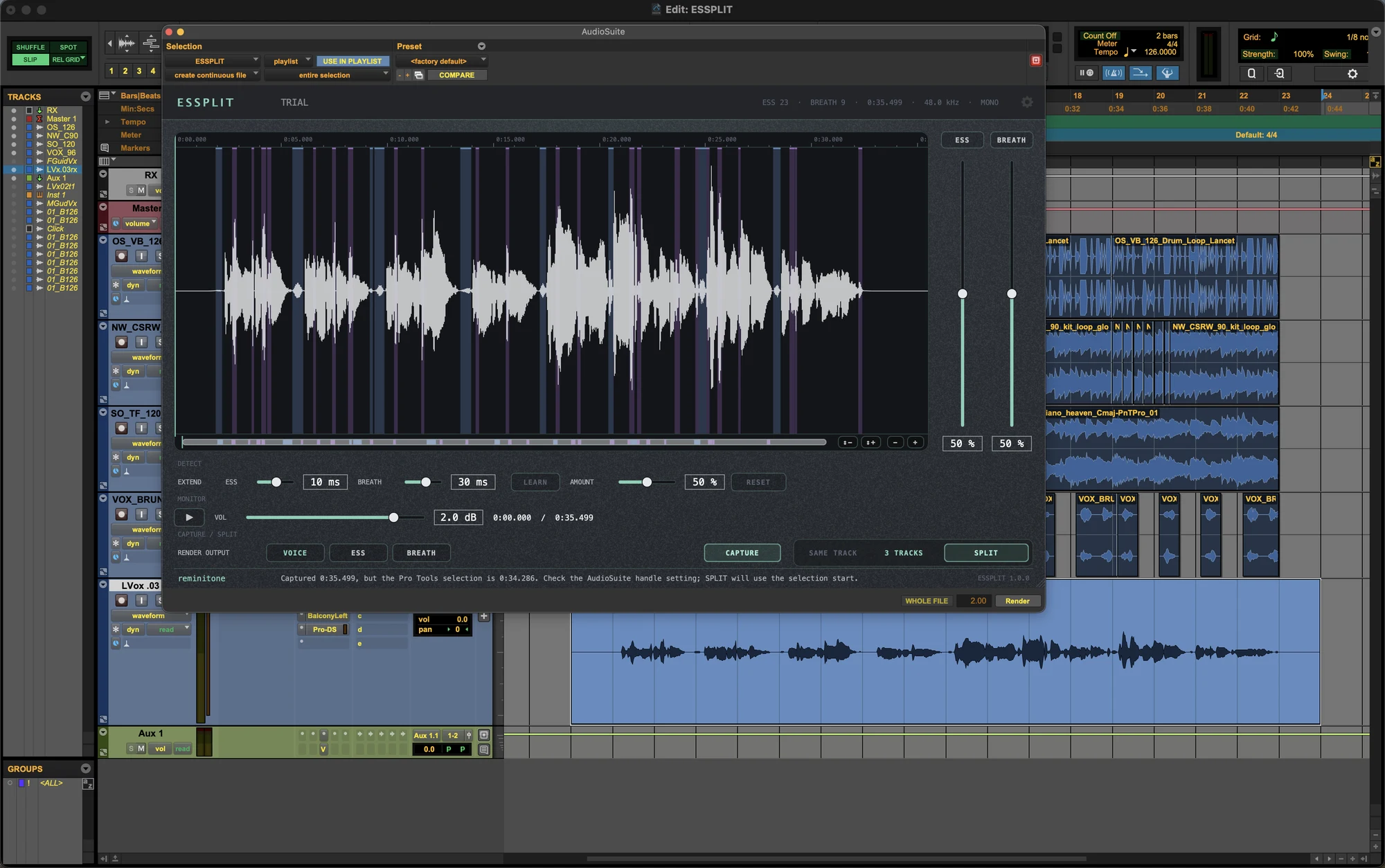Click the LEARN button
Screen dimensions: 1385x868
535,482
